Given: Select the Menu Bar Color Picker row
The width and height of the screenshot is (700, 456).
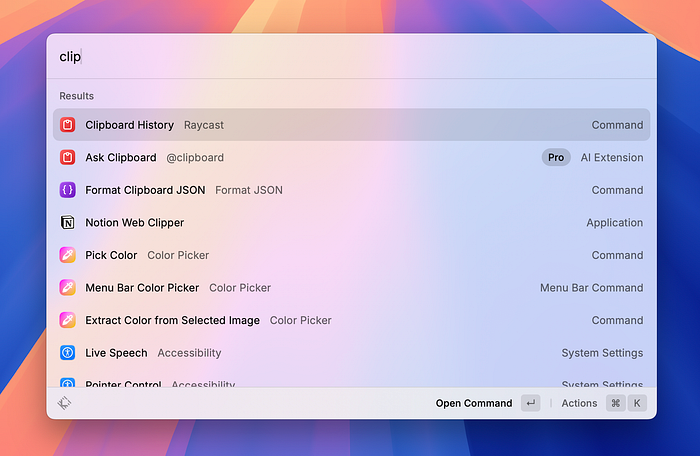Looking at the screenshot, I should tap(351, 288).
